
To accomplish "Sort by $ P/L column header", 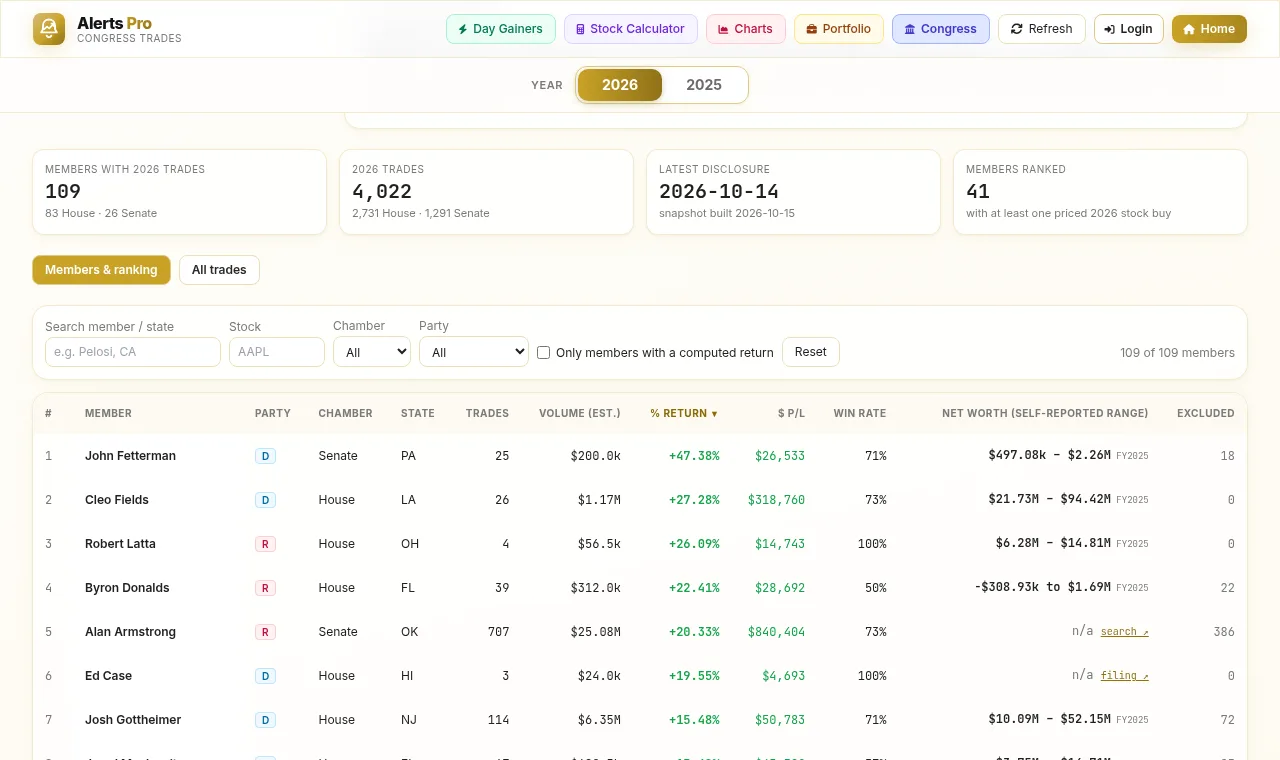I will coord(791,413).
